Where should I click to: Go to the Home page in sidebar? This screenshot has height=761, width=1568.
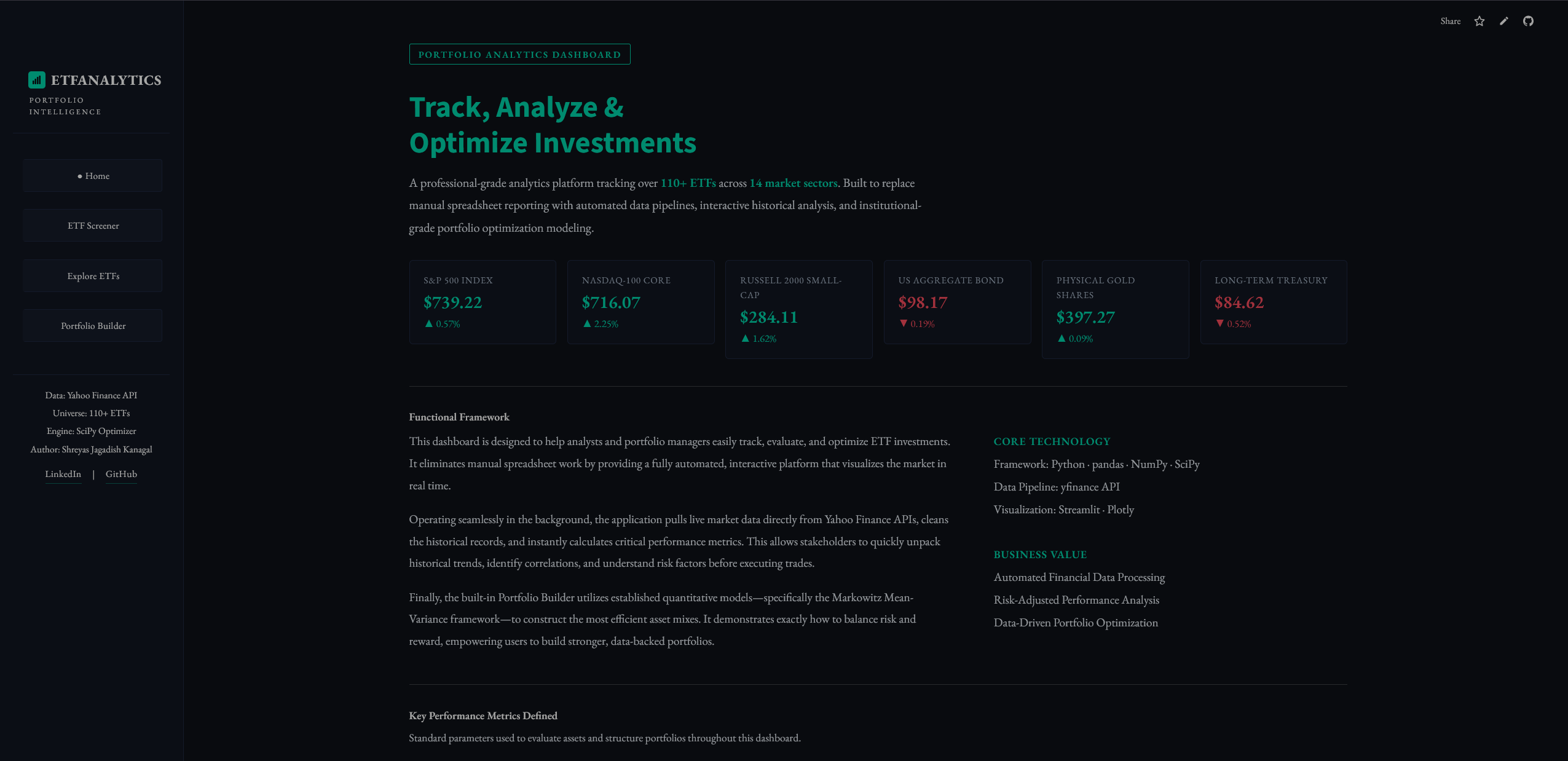pos(93,176)
